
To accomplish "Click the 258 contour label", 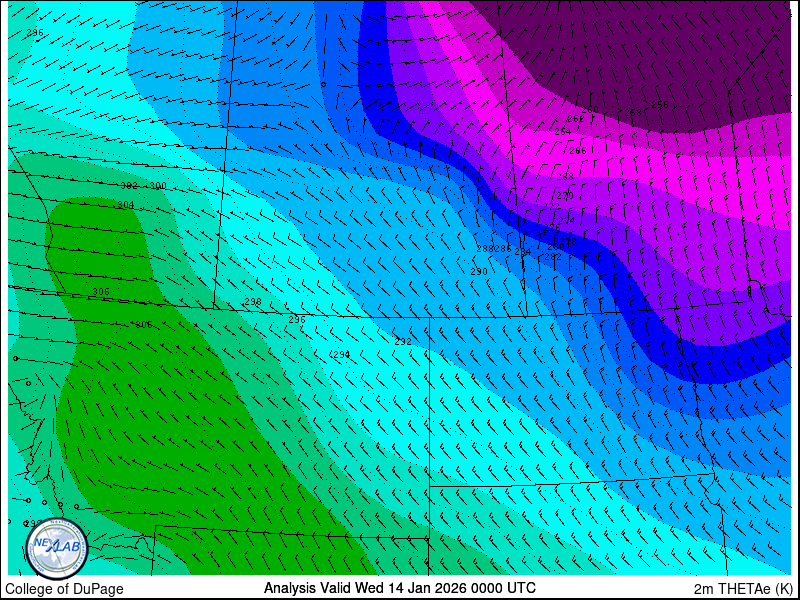I will tap(633, 112).
